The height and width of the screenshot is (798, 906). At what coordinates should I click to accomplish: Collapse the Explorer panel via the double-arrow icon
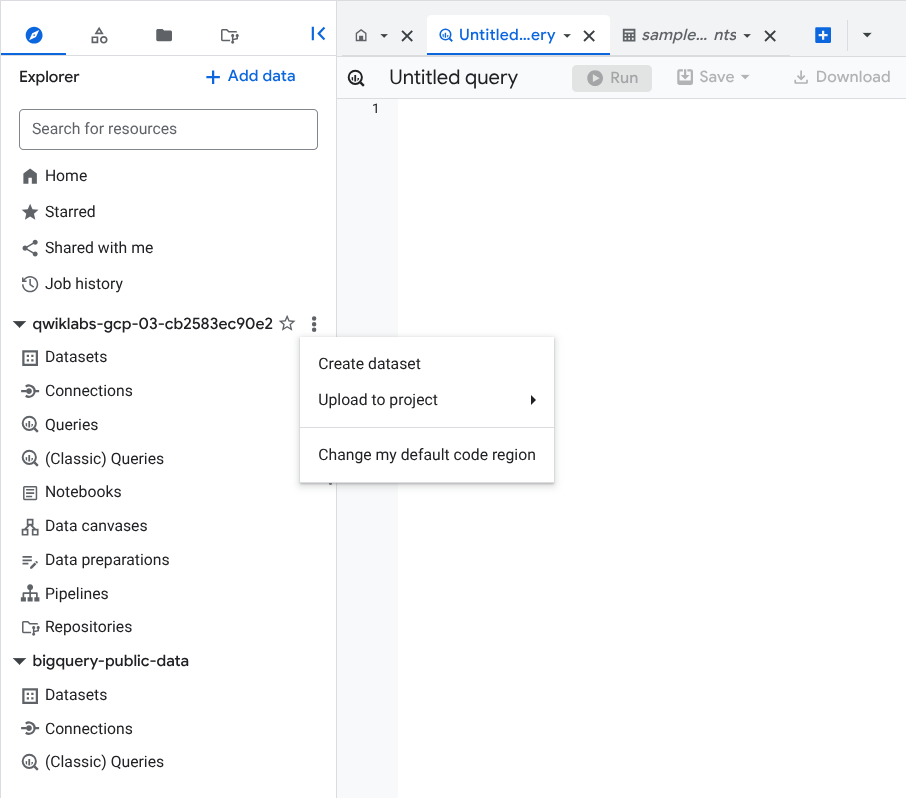point(317,33)
